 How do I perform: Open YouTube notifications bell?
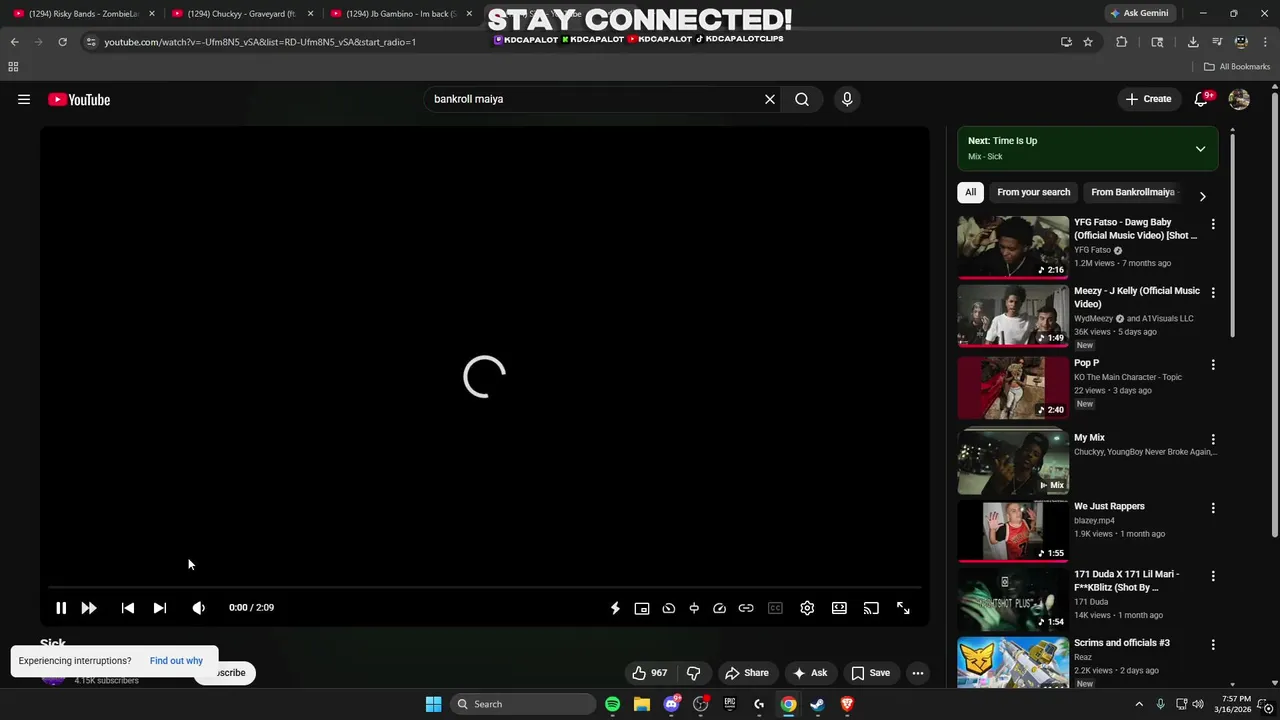[1203, 99]
